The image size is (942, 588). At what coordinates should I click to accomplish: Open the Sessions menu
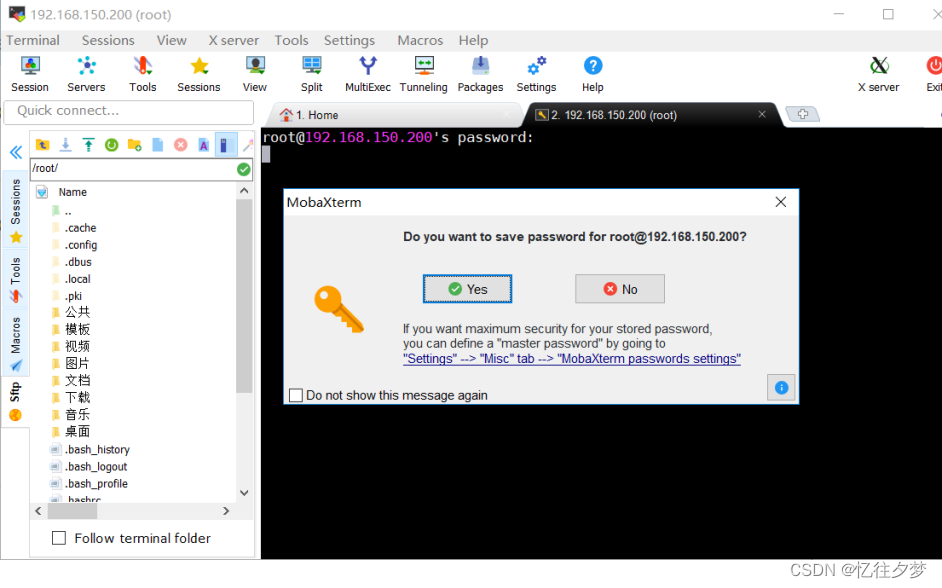click(x=108, y=40)
